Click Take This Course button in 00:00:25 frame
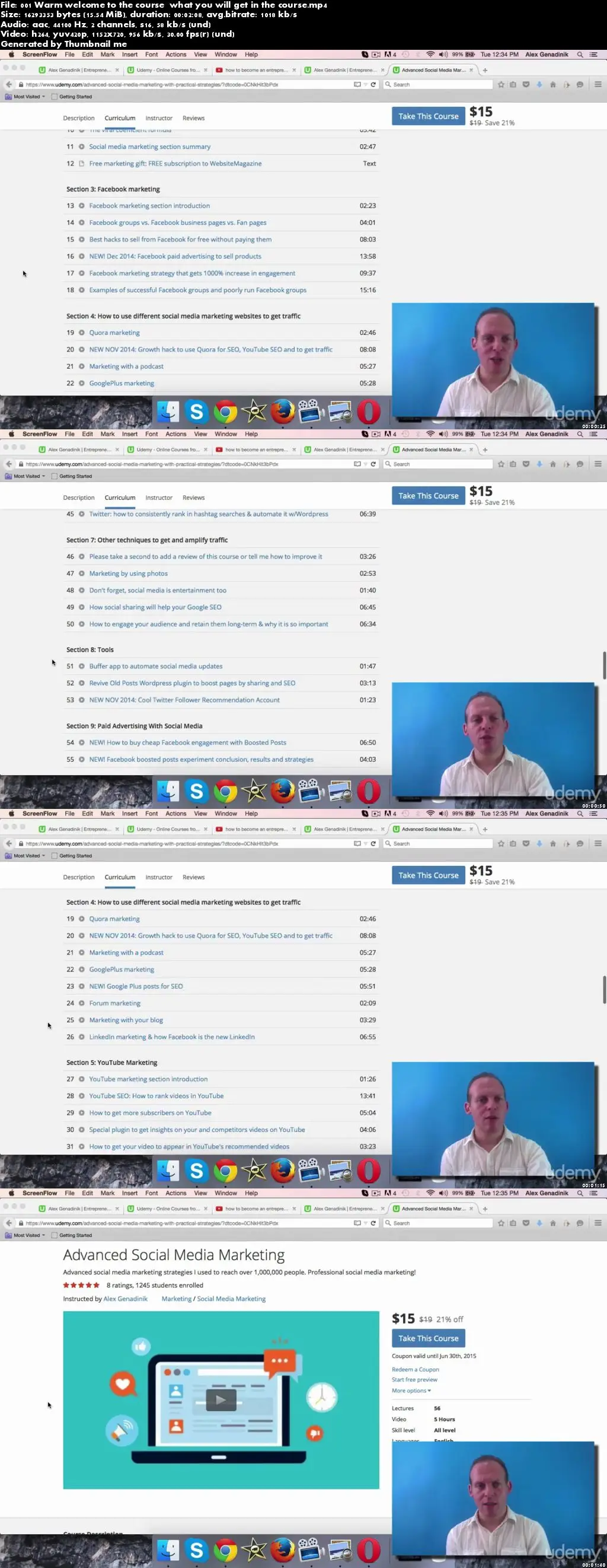This screenshot has height=1568, width=607. click(428, 116)
